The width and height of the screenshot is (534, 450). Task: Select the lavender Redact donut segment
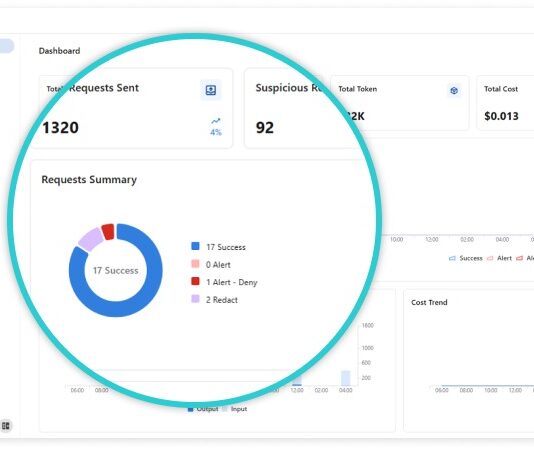tap(91, 239)
